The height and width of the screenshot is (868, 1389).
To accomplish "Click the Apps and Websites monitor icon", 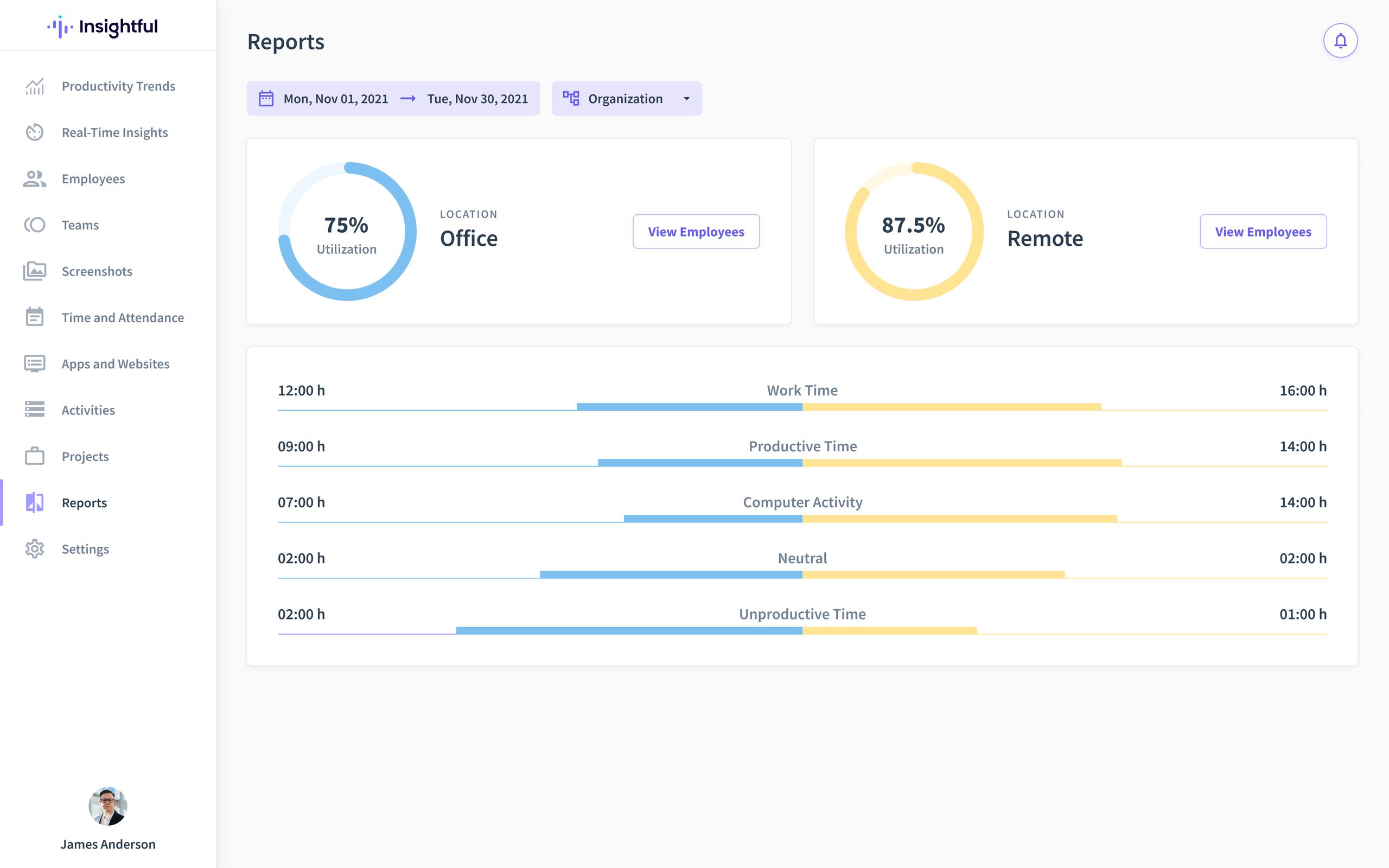I will point(34,363).
